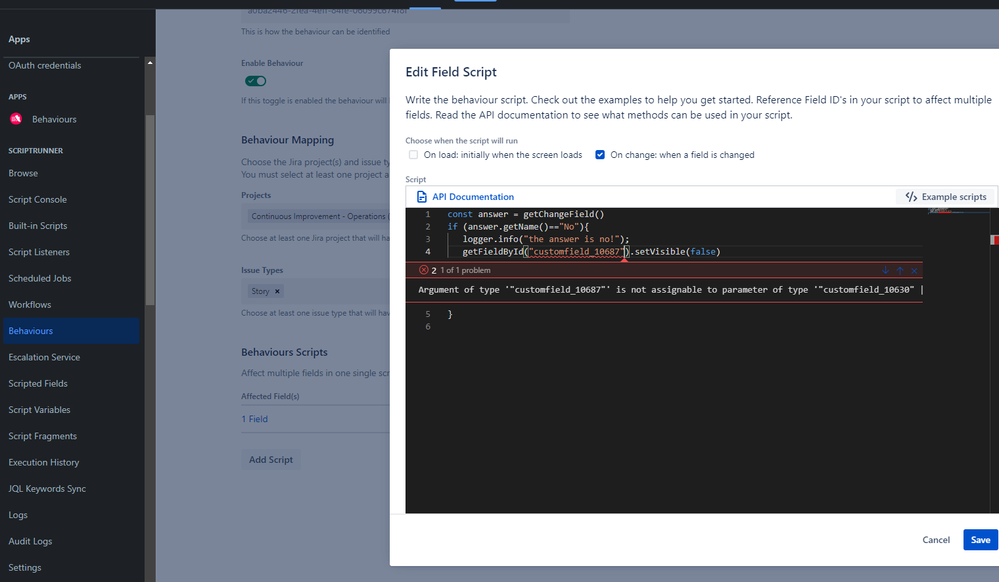Click sidebar scrollbar up arrow
The image size is (999, 582).
pyautogui.click(x=150, y=62)
